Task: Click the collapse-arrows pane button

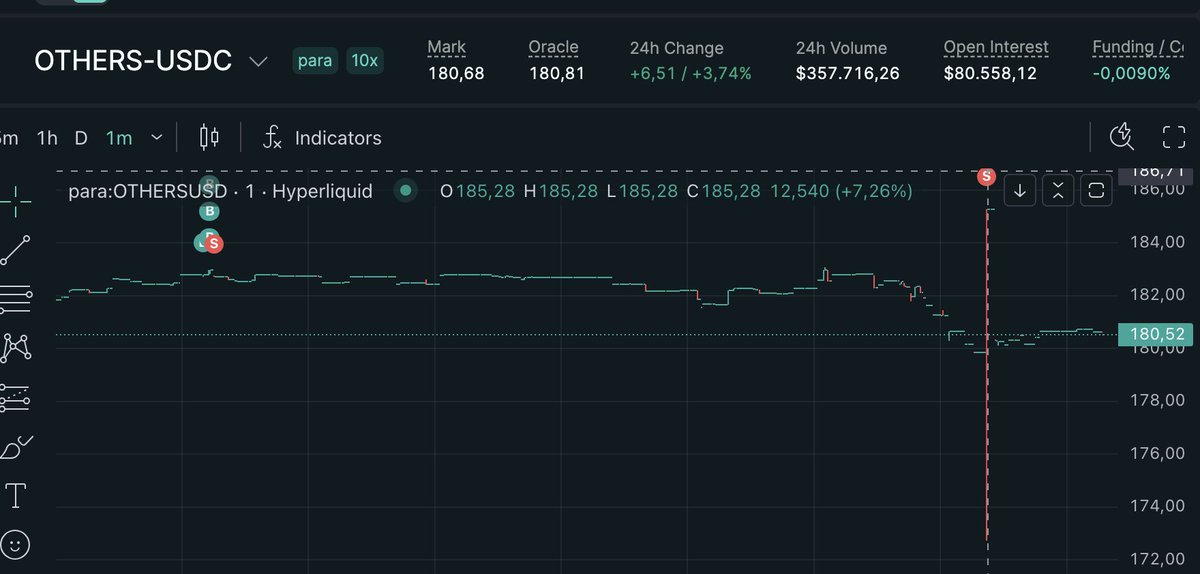Action: (x=1058, y=190)
